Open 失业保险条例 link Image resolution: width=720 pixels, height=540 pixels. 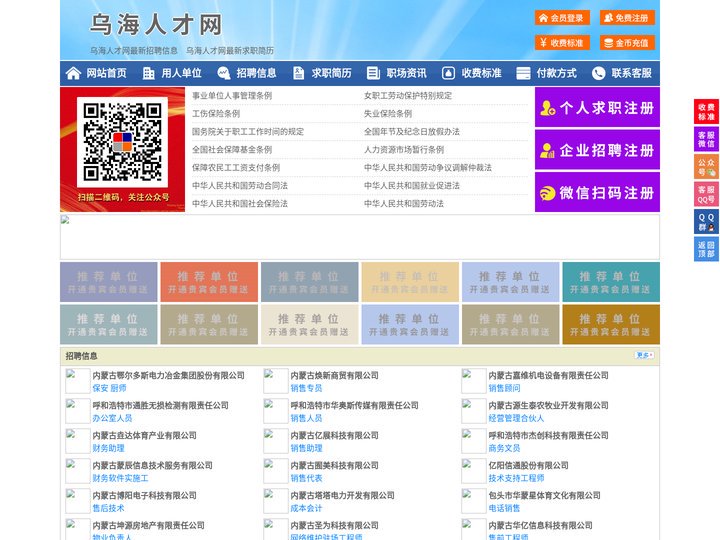click(388, 113)
